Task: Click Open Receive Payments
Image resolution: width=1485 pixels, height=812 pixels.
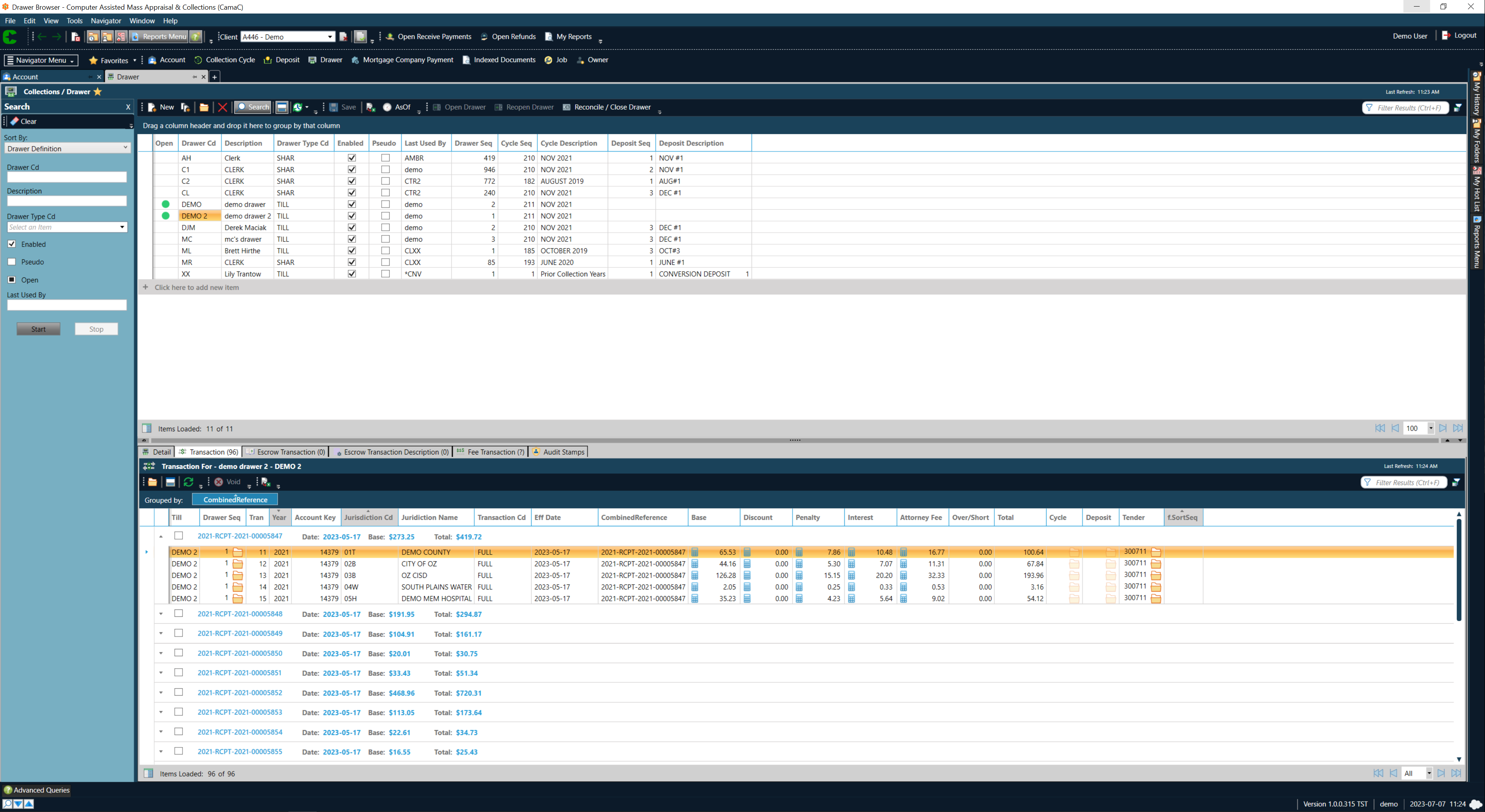Action: [x=428, y=36]
